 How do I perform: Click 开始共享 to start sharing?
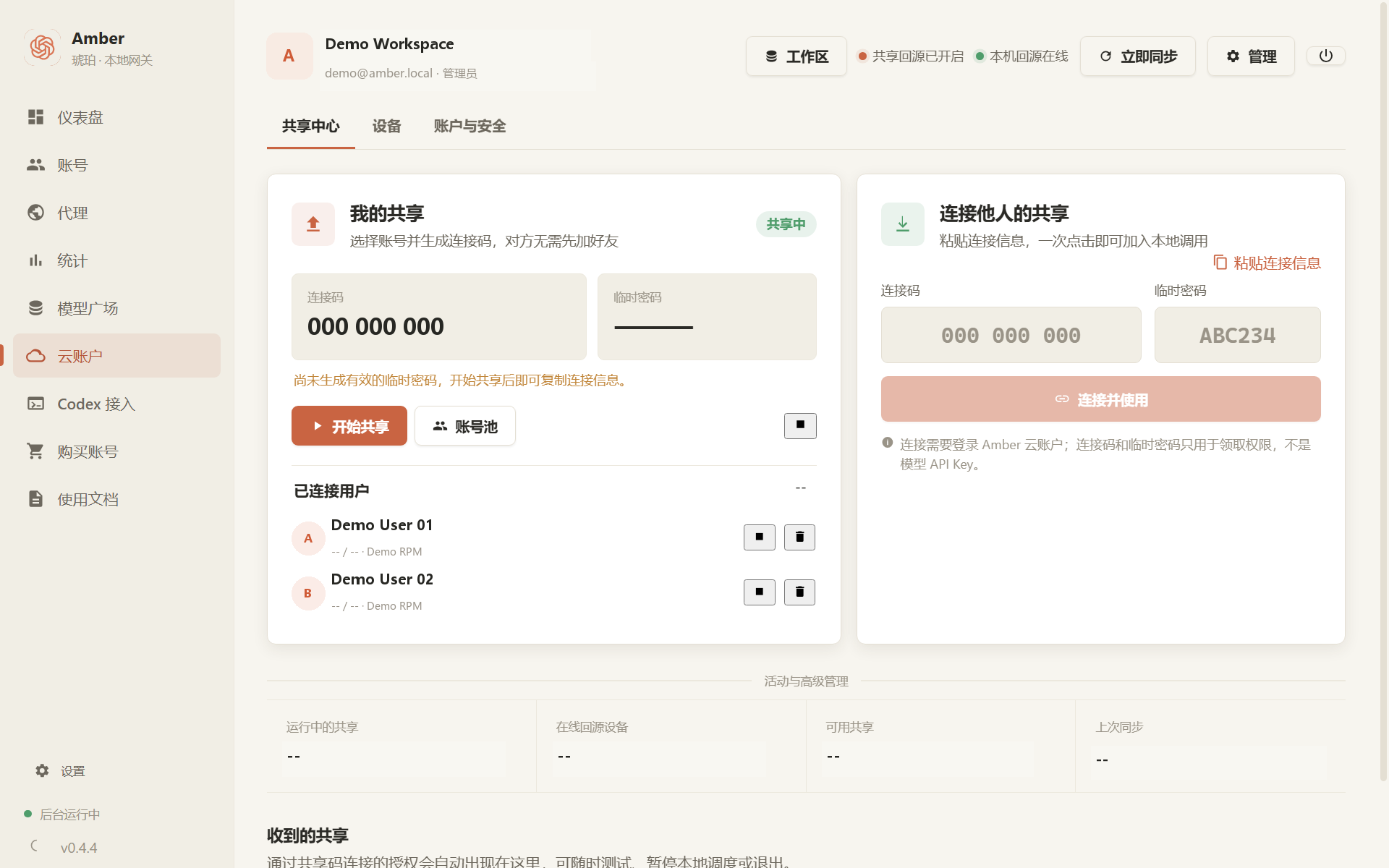tap(349, 426)
